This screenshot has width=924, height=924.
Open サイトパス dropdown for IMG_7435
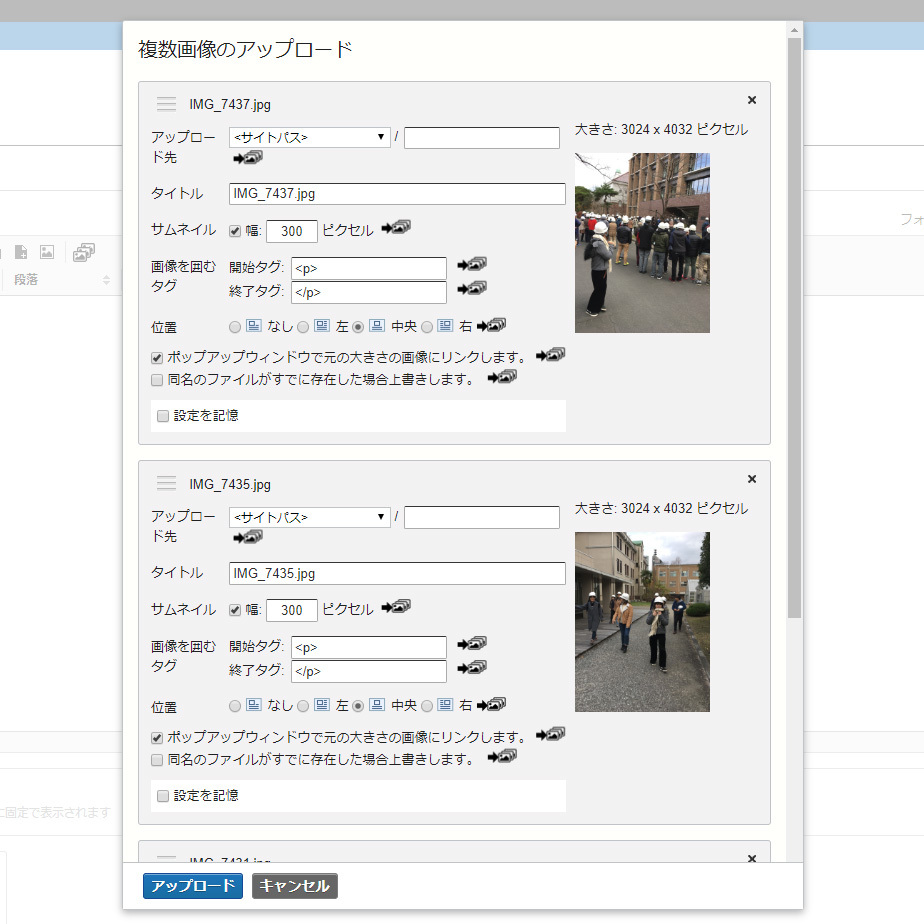click(x=309, y=517)
